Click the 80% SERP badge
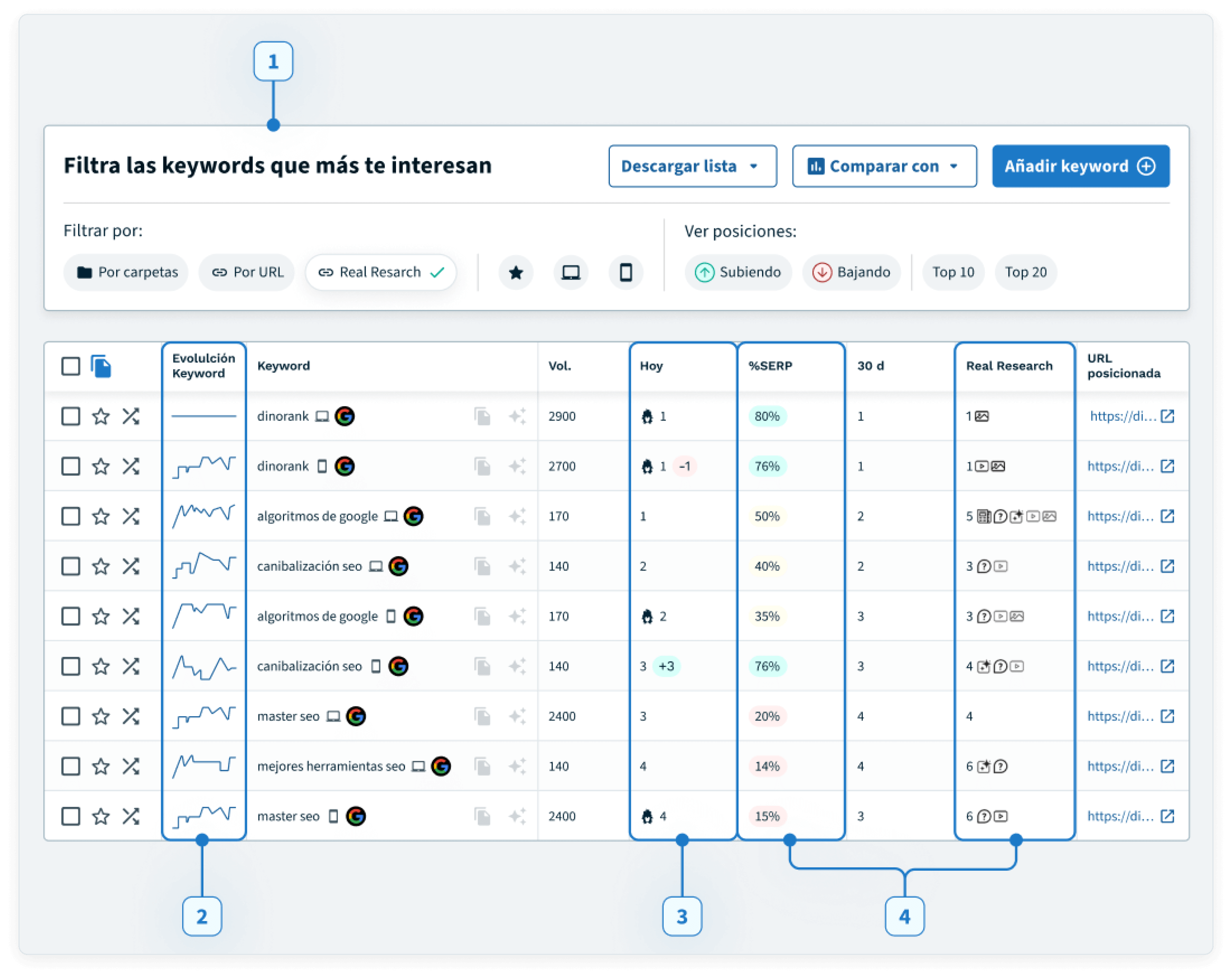The height and width of the screenshot is (978, 1232). 767,416
